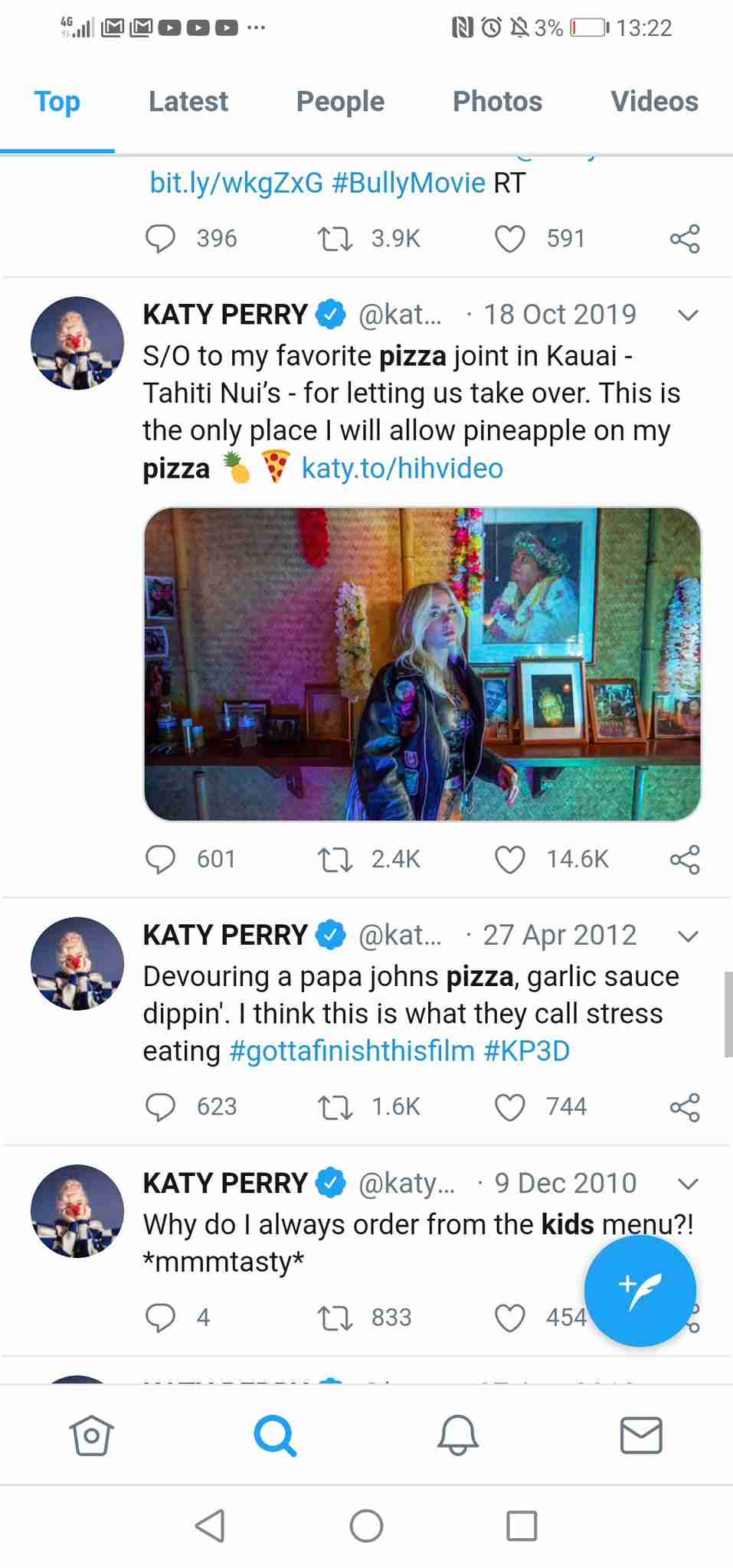Expand options for 27 Apr 2012 tweet
Viewport: 733px width, 1568px height.
click(x=689, y=936)
